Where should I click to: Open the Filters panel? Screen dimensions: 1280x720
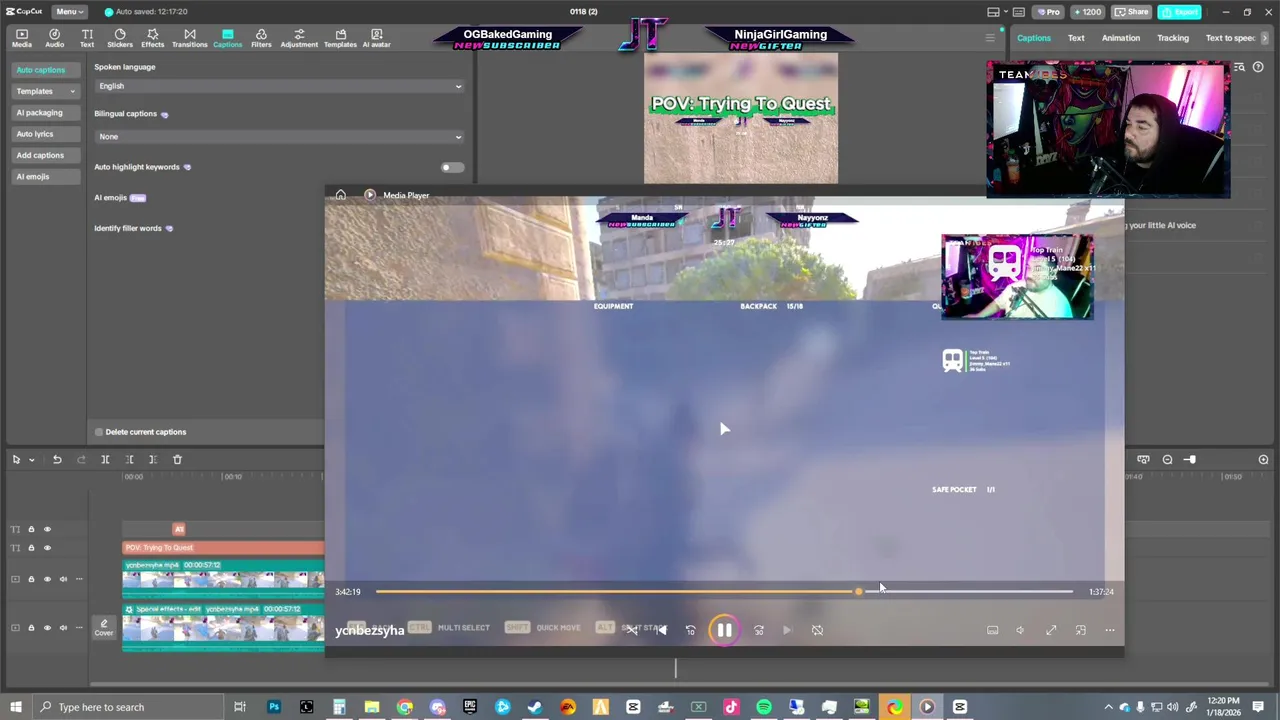tap(261, 38)
